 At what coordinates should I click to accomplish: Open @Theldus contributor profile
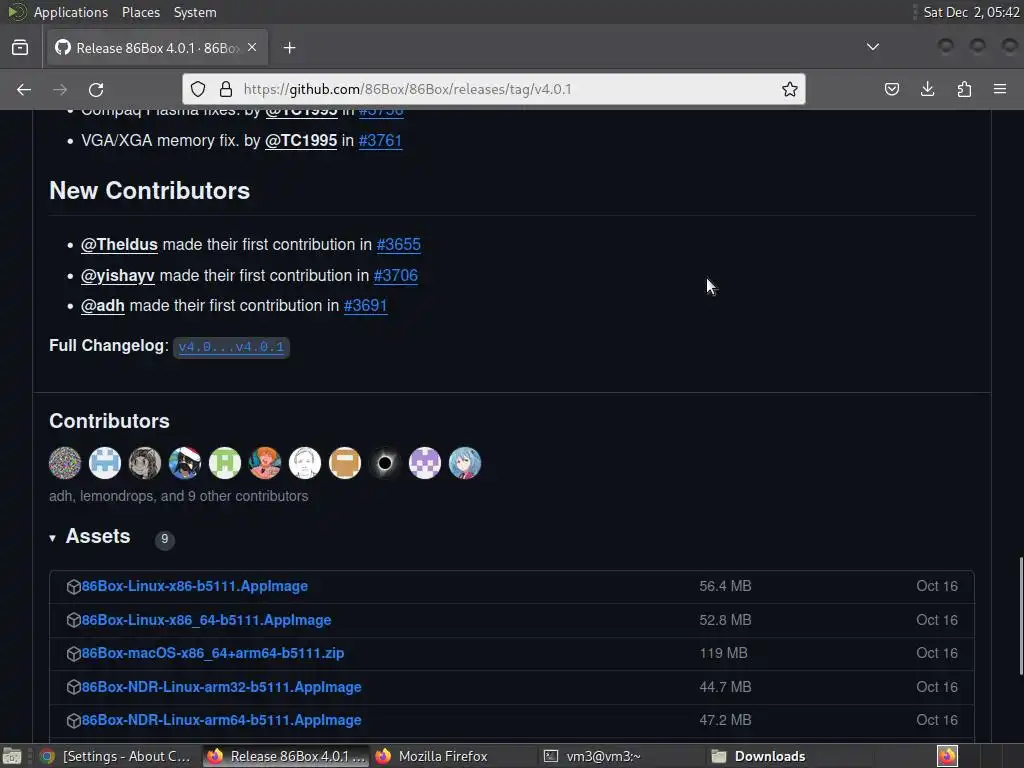120,244
